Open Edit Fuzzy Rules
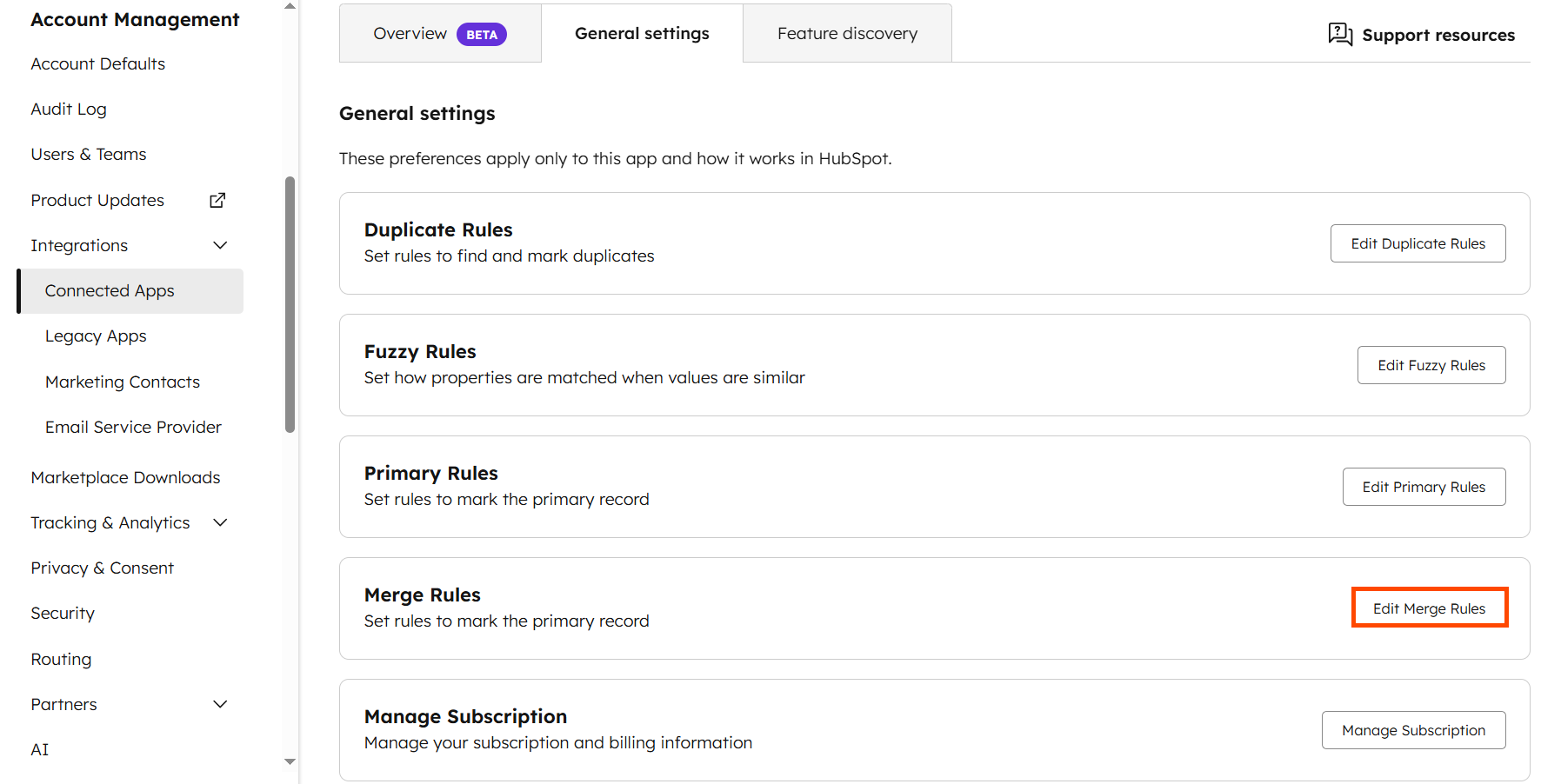 (1431, 365)
